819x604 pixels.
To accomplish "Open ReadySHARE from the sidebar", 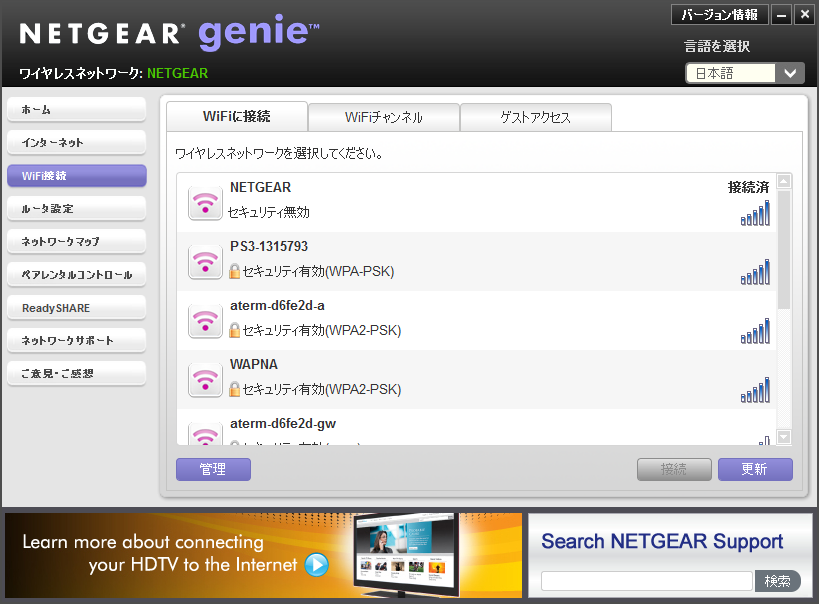I will [x=76, y=308].
